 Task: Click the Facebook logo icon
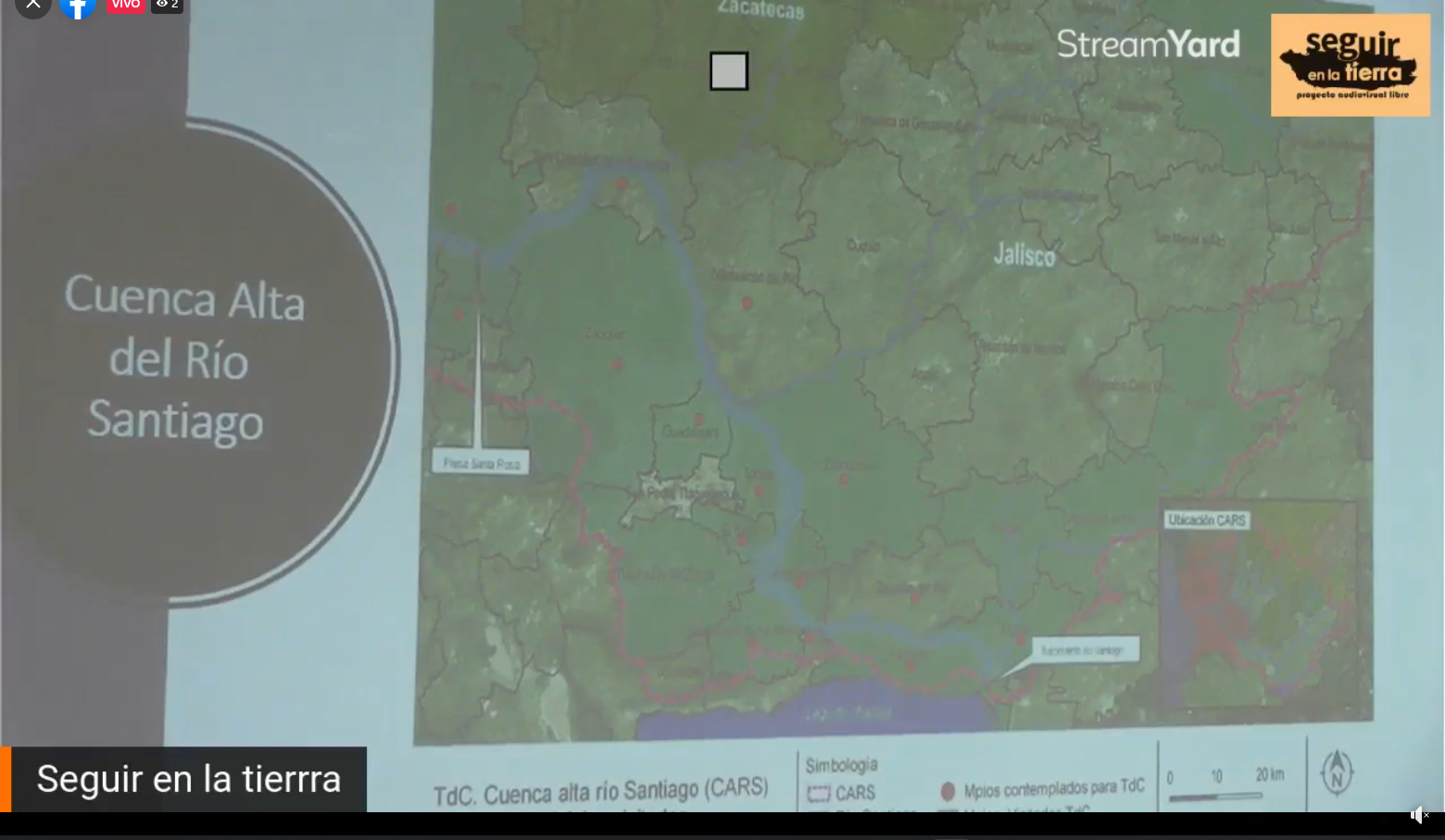[x=78, y=7]
